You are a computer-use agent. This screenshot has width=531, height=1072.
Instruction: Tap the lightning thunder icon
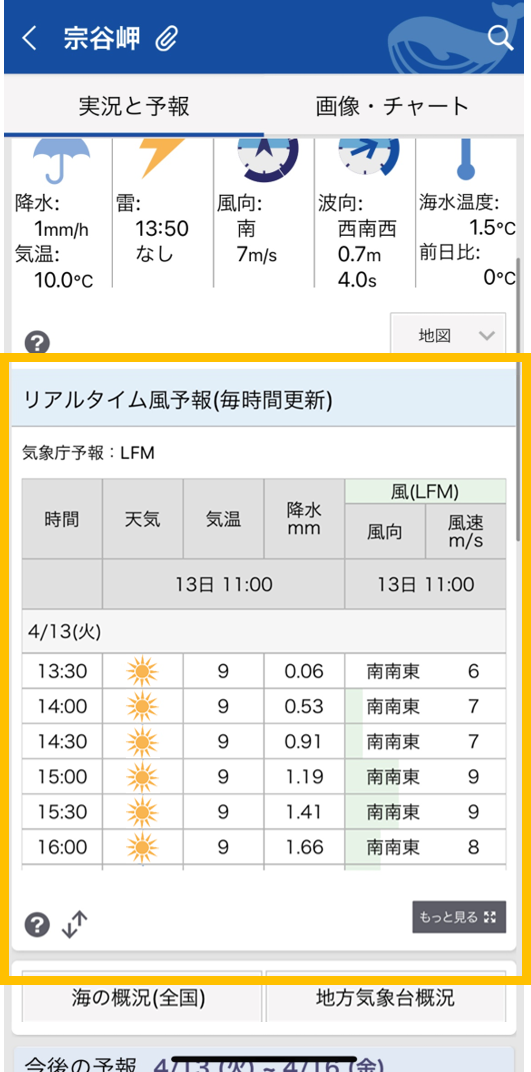point(161,157)
